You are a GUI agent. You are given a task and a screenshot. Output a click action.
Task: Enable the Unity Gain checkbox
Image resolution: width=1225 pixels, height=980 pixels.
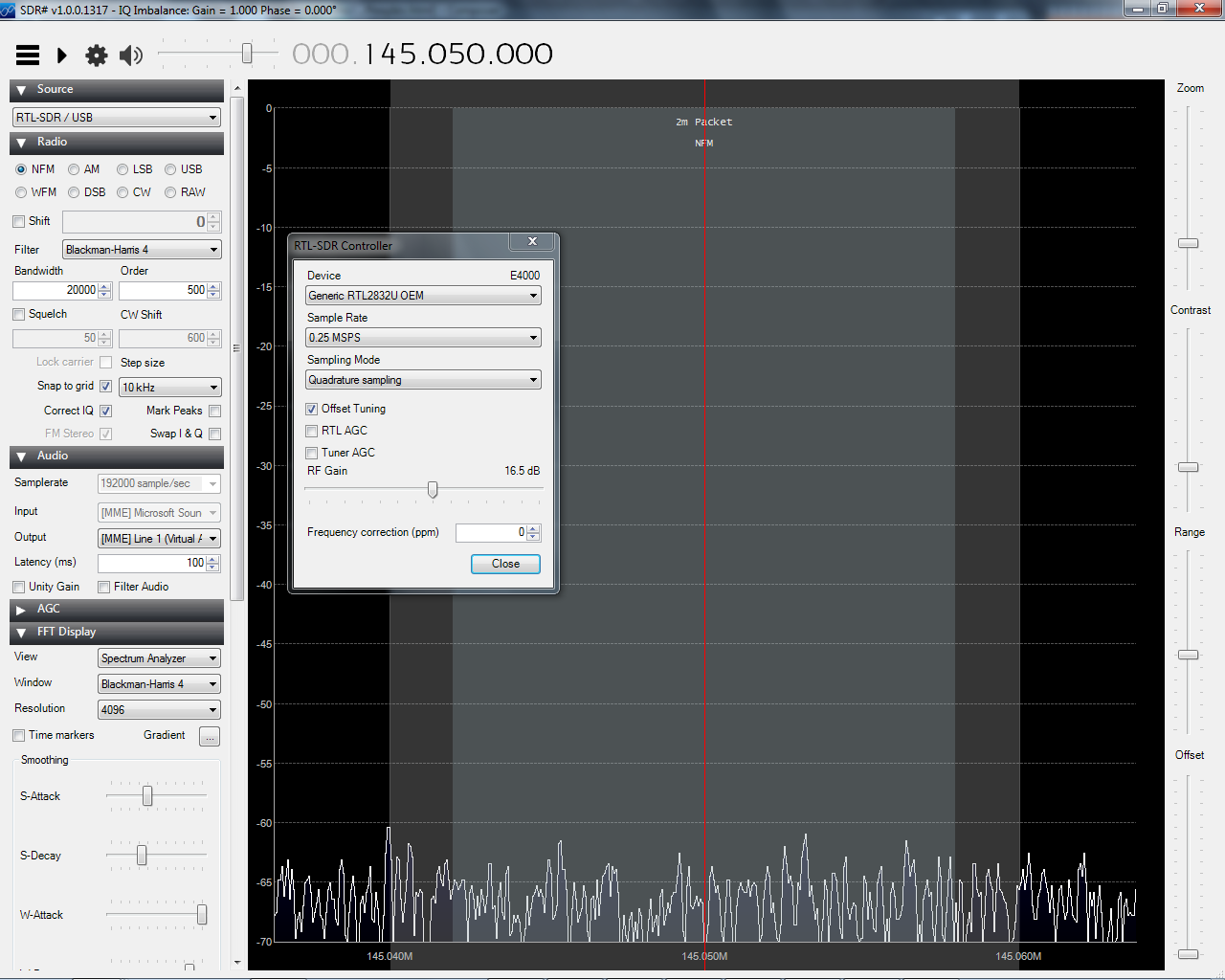(19, 587)
